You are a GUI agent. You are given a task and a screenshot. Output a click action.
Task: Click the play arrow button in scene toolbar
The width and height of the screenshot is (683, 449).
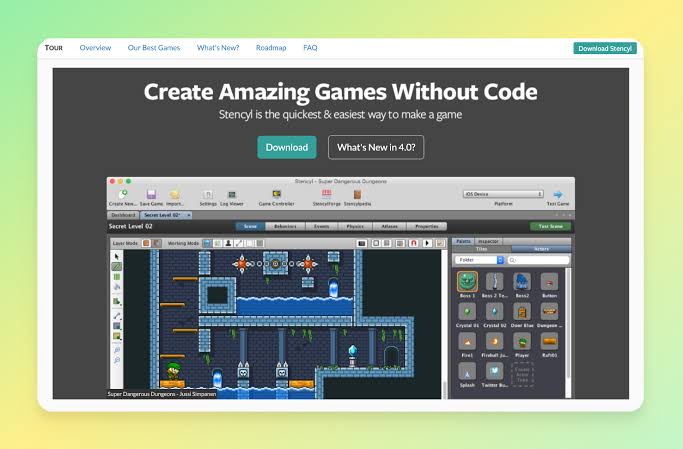(427, 243)
